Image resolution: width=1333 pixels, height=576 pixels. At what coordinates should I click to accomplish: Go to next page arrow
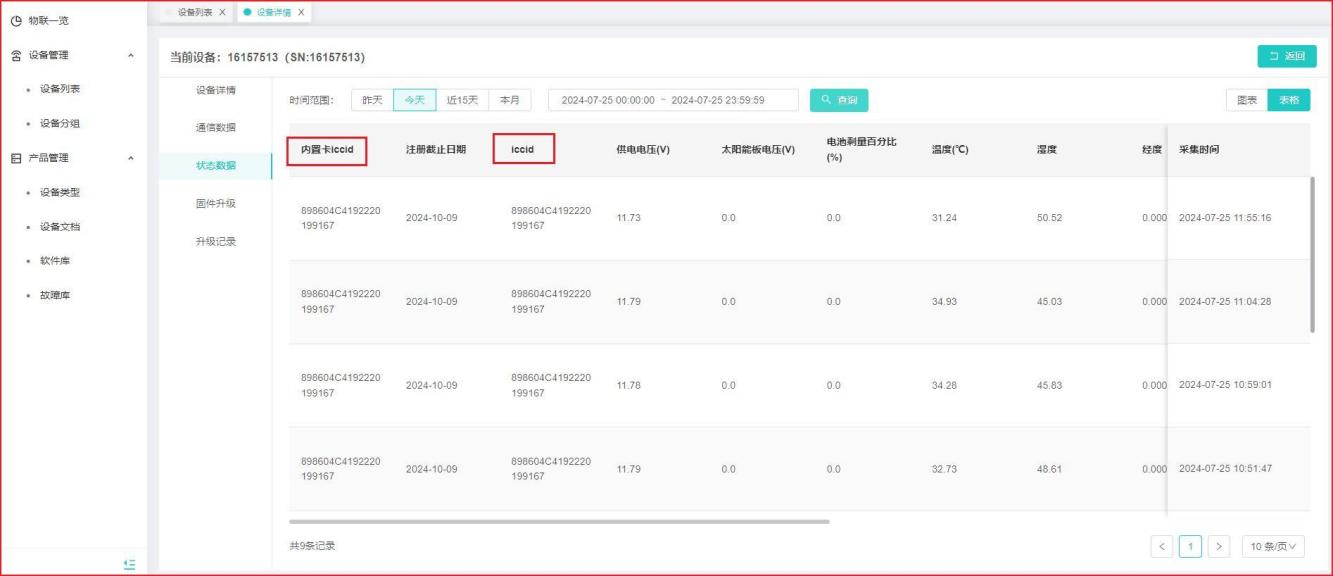pyautogui.click(x=1218, y=546)
